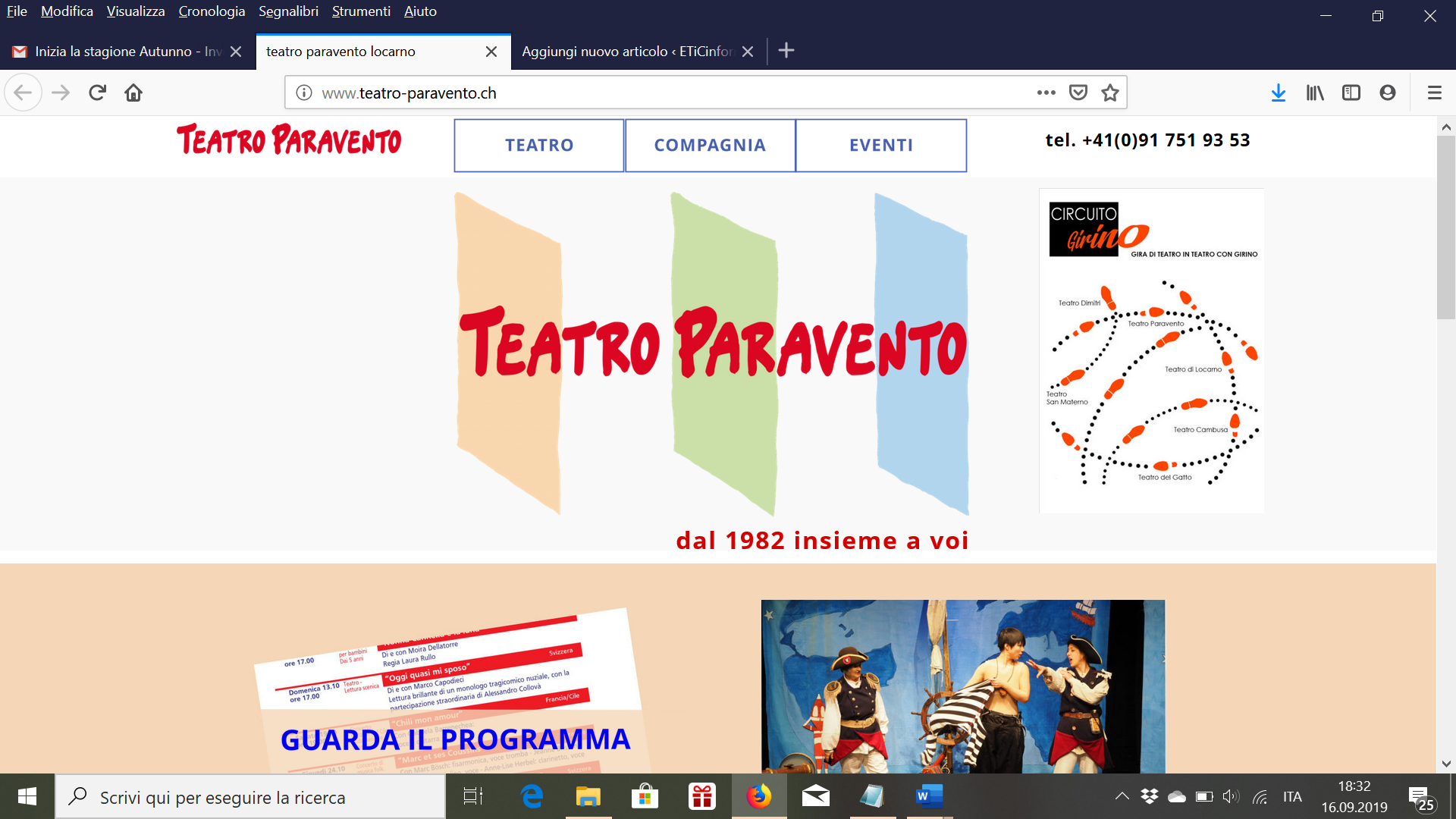Click the page scrollbar down arrow
Image resolution: width=1456 pixels, height=819 pixels.
point(1446,764)
